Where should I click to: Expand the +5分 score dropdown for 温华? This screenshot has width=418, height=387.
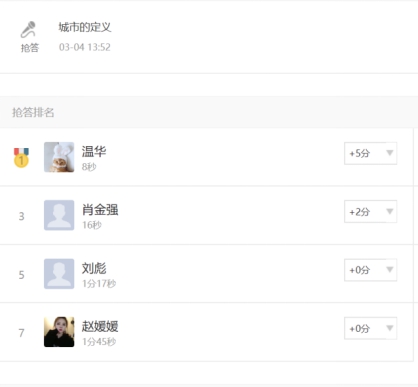370,153
